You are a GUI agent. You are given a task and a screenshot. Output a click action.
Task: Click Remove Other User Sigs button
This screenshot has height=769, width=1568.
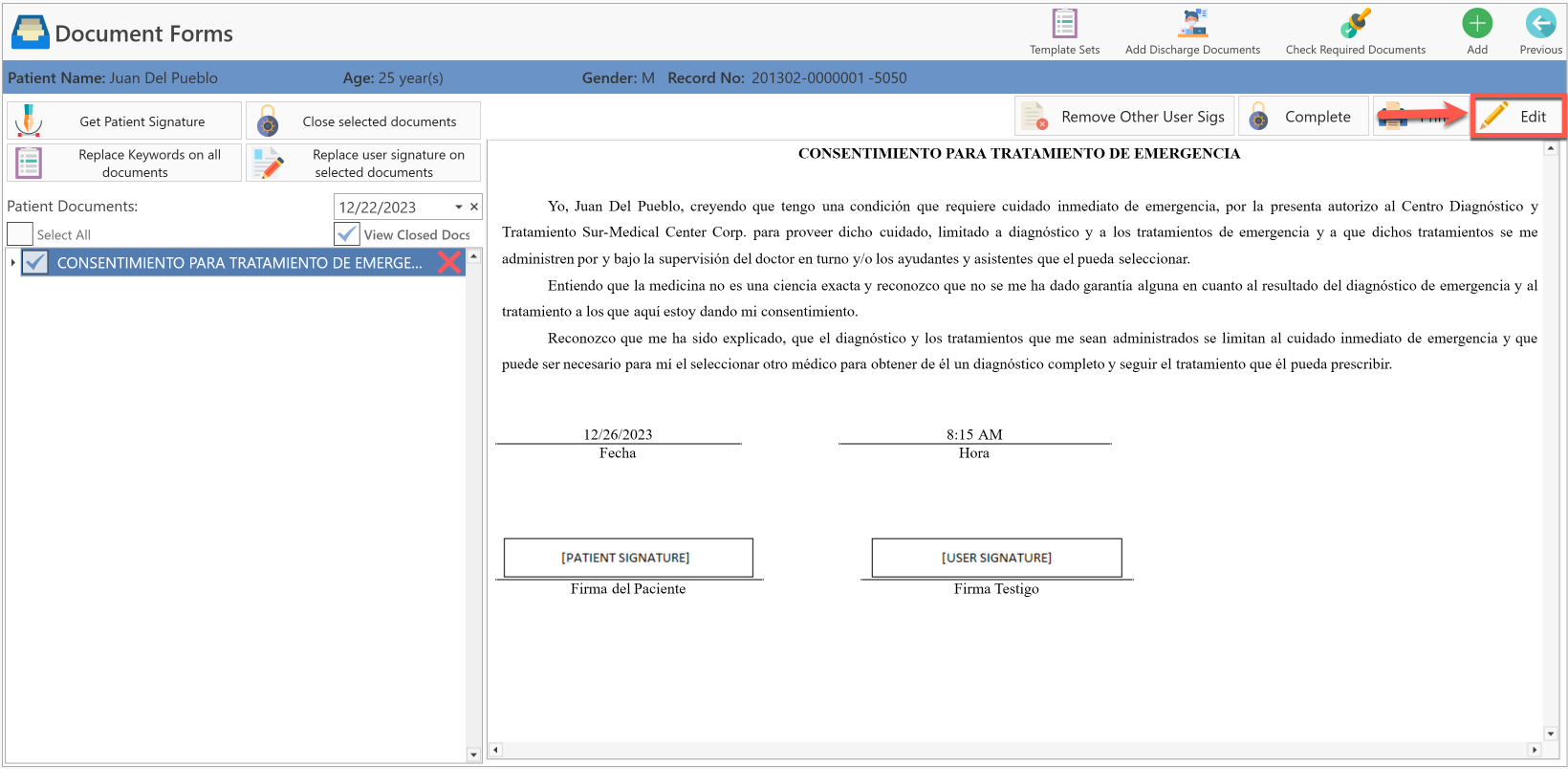click(1124, 117)
